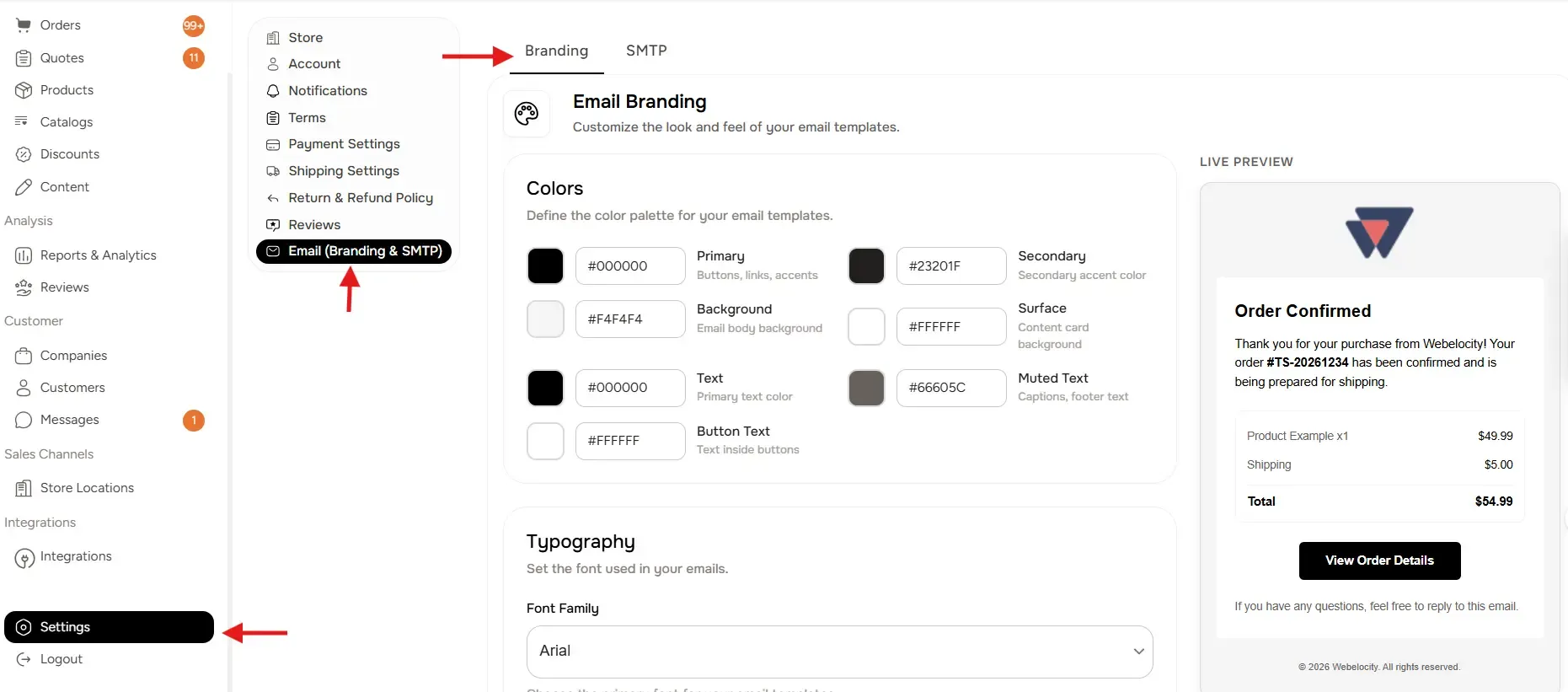The height and width of the screenshot is (692, 1568).
Task: Open the Font Family dropdown showing Arial
Action: click(x=839, y=651)
